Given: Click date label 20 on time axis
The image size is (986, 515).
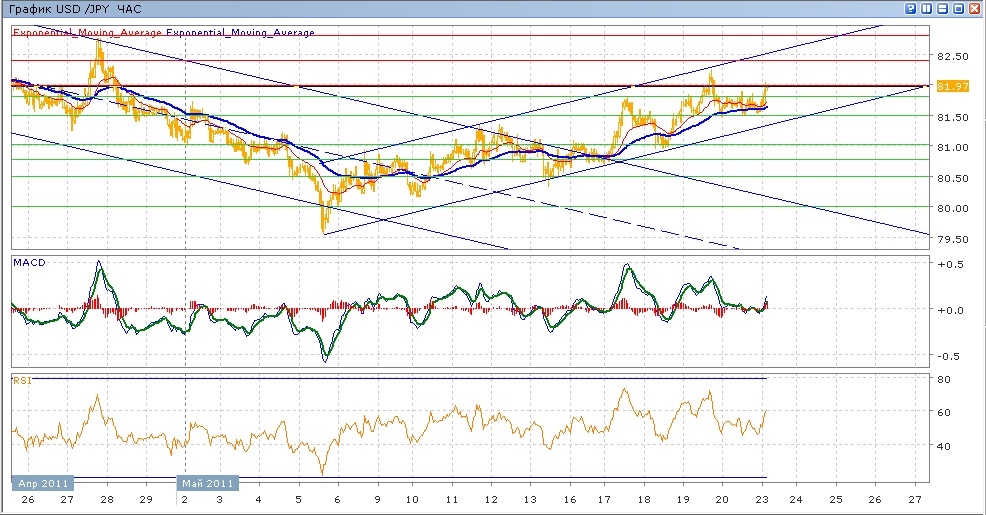Looking at the screenshot, I should tap(722, 499).
